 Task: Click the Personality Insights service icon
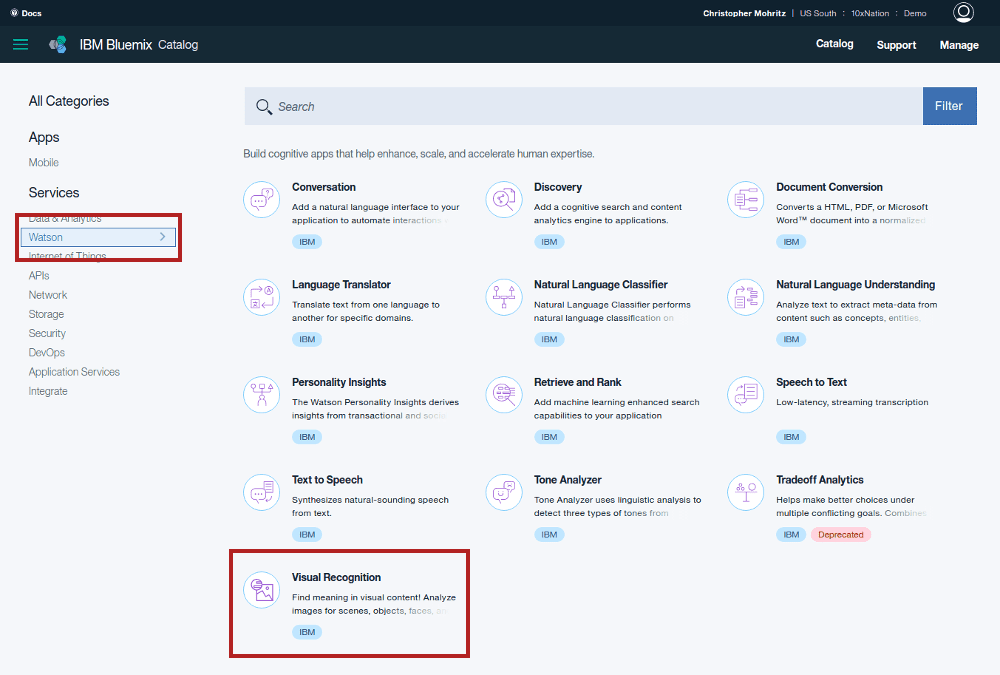(261, 394)
